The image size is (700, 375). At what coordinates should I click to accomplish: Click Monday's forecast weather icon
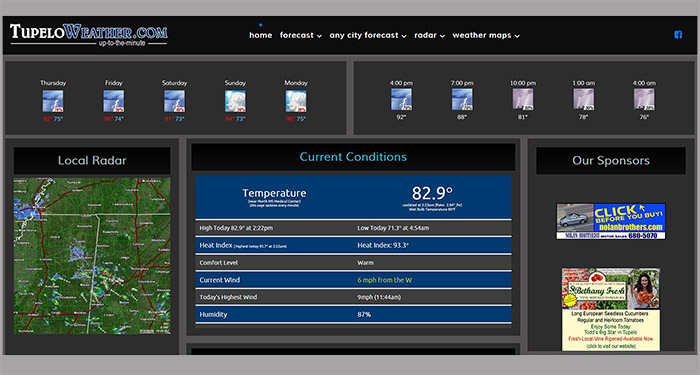pyautogui.click(x=296, y=101)
